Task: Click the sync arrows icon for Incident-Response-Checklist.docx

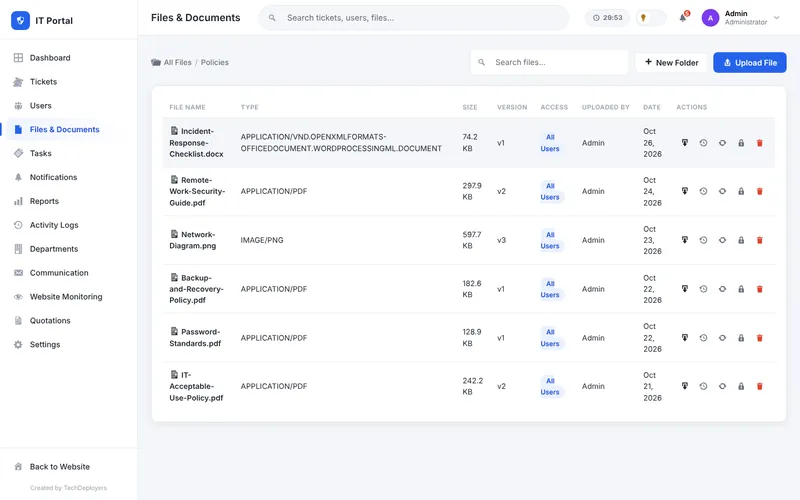Action: [x=722, y=143]
